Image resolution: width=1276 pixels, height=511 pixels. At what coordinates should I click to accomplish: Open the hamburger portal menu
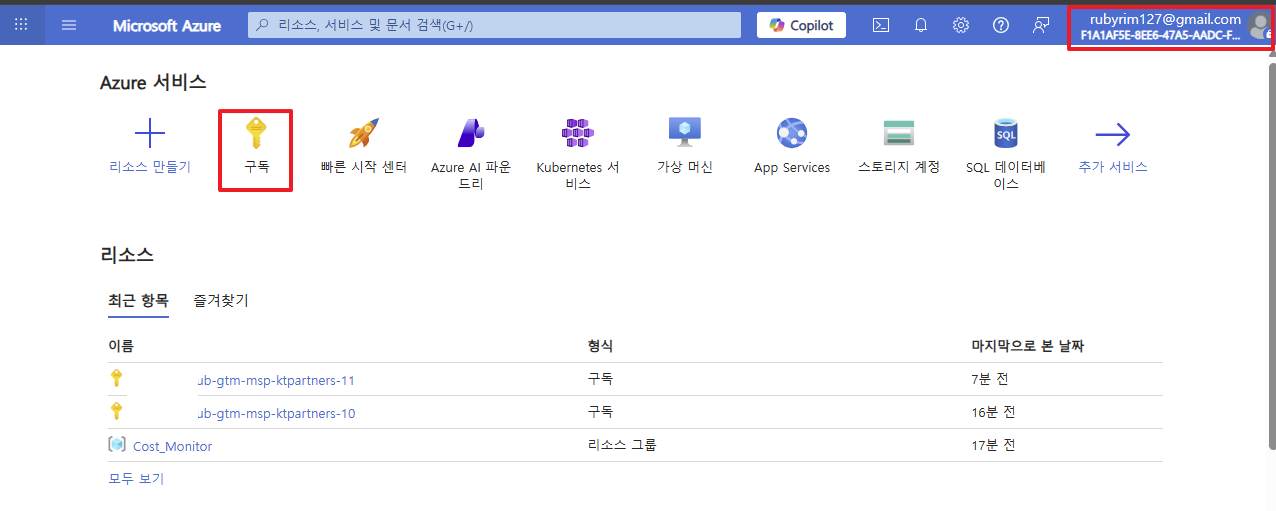click(69, 25)
